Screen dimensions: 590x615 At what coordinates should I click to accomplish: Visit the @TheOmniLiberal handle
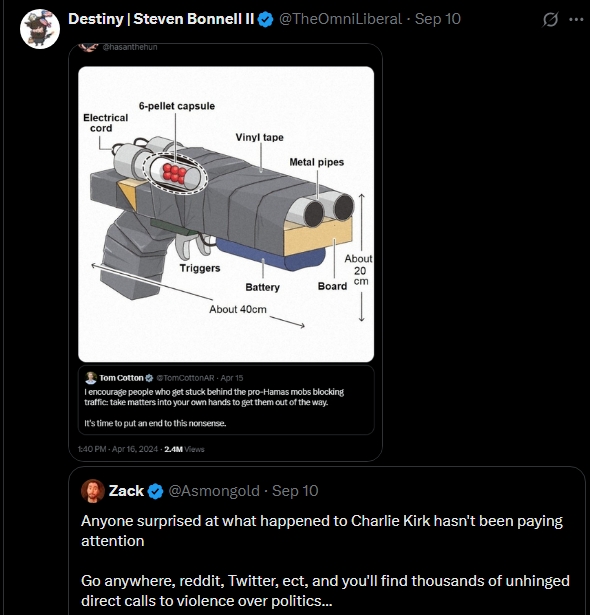(x=340, y=19)
